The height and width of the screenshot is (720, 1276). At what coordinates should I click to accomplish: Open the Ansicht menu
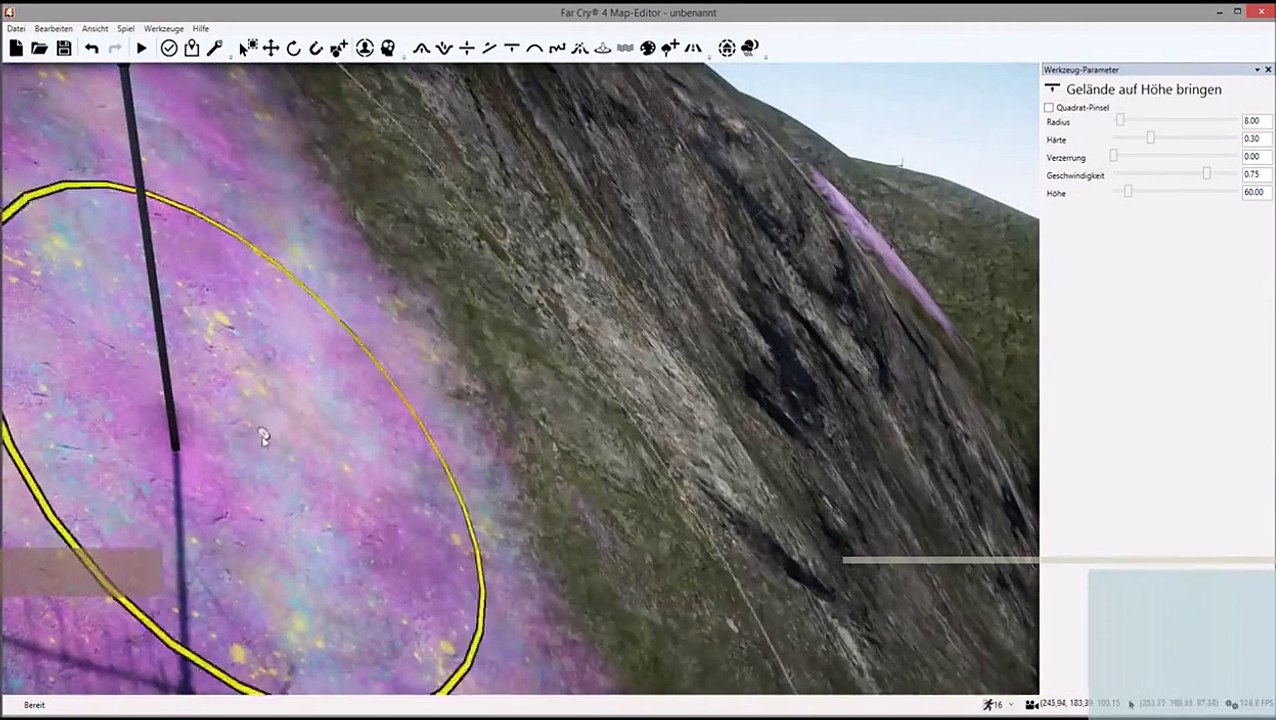(x=95, y=29)
